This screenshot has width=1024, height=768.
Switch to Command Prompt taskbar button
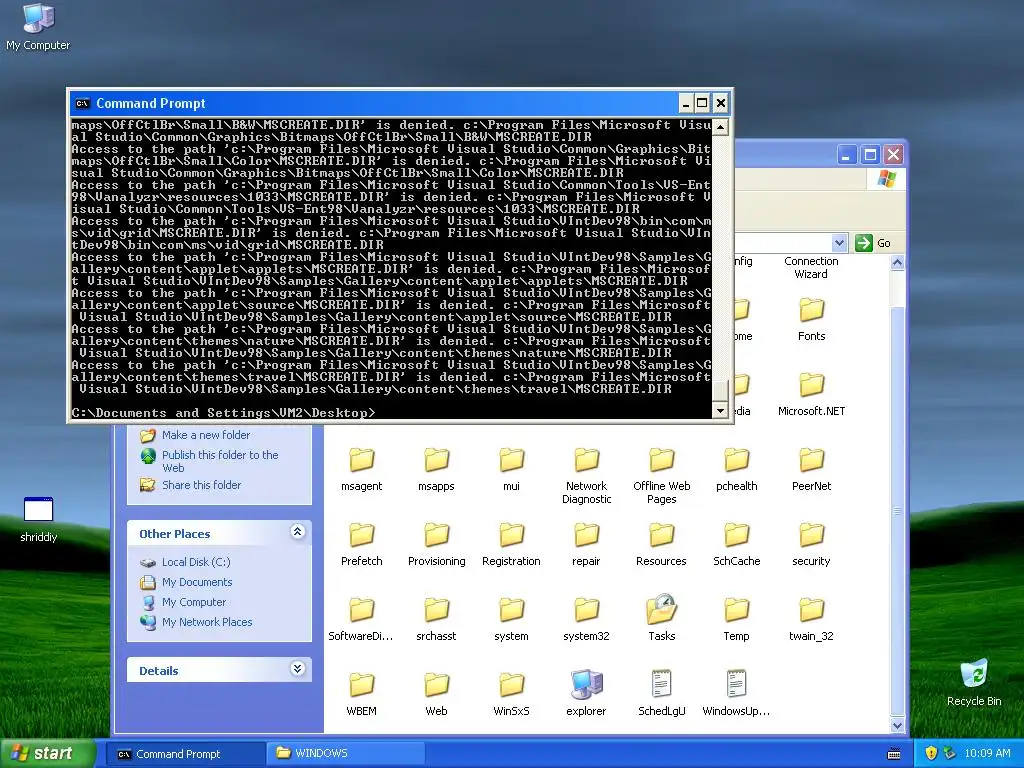pos(185,754)
